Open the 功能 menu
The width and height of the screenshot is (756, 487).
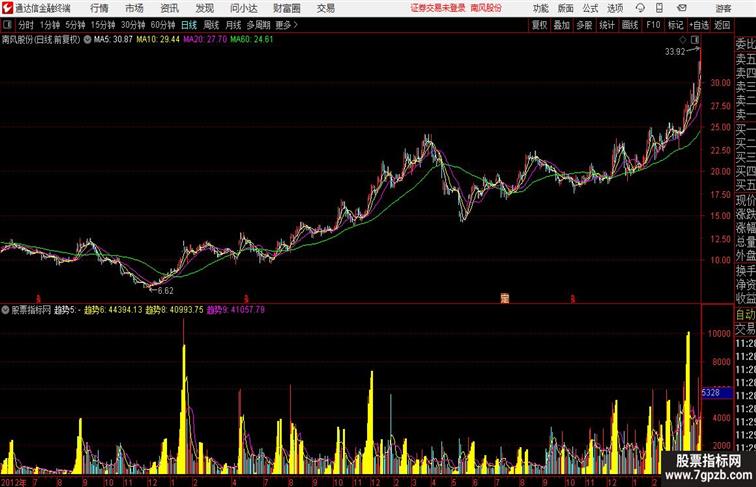[540, 8]
